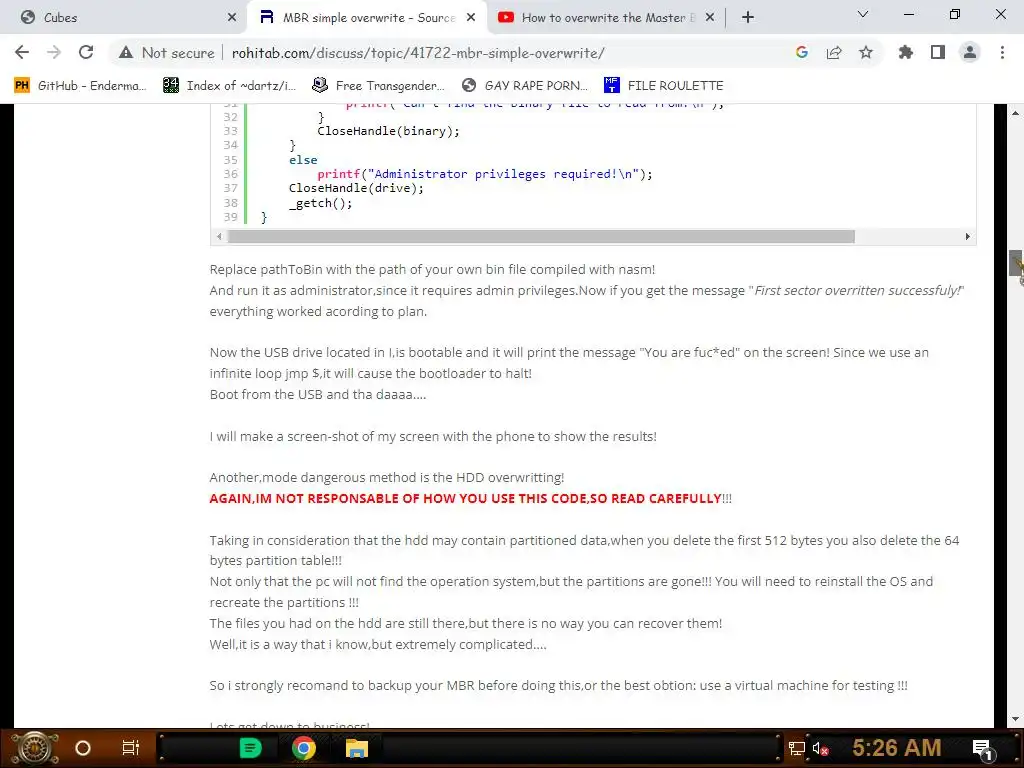Image resolution: width=1024 pixels, height=768 pixels.
Task: Click the code block horizontal scrollbar thumb
Action: (x=541, y=236)
